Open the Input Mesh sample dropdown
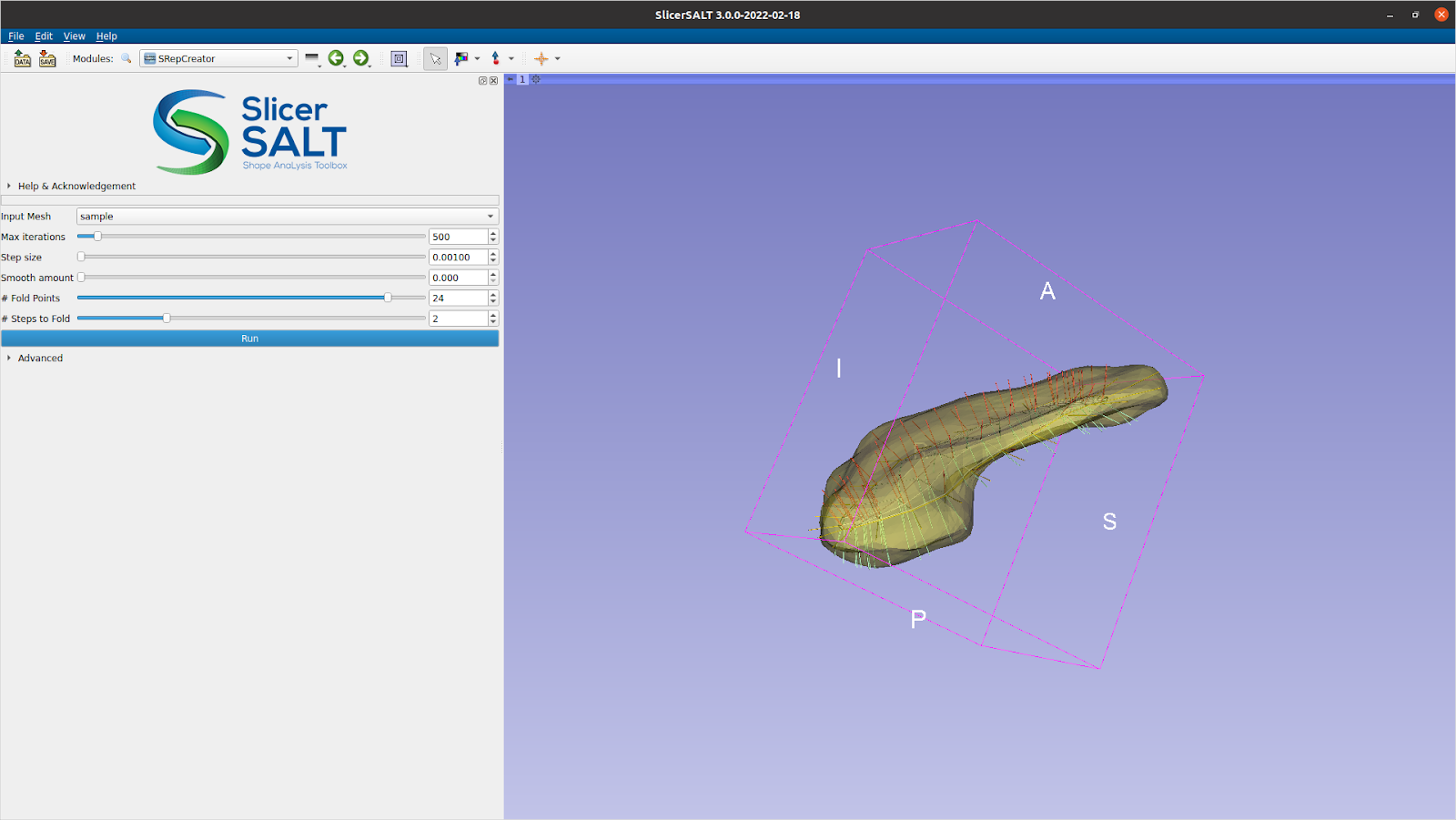Image resolution: width=1456 pixels, height=820 pixels. tap(288, 217)
